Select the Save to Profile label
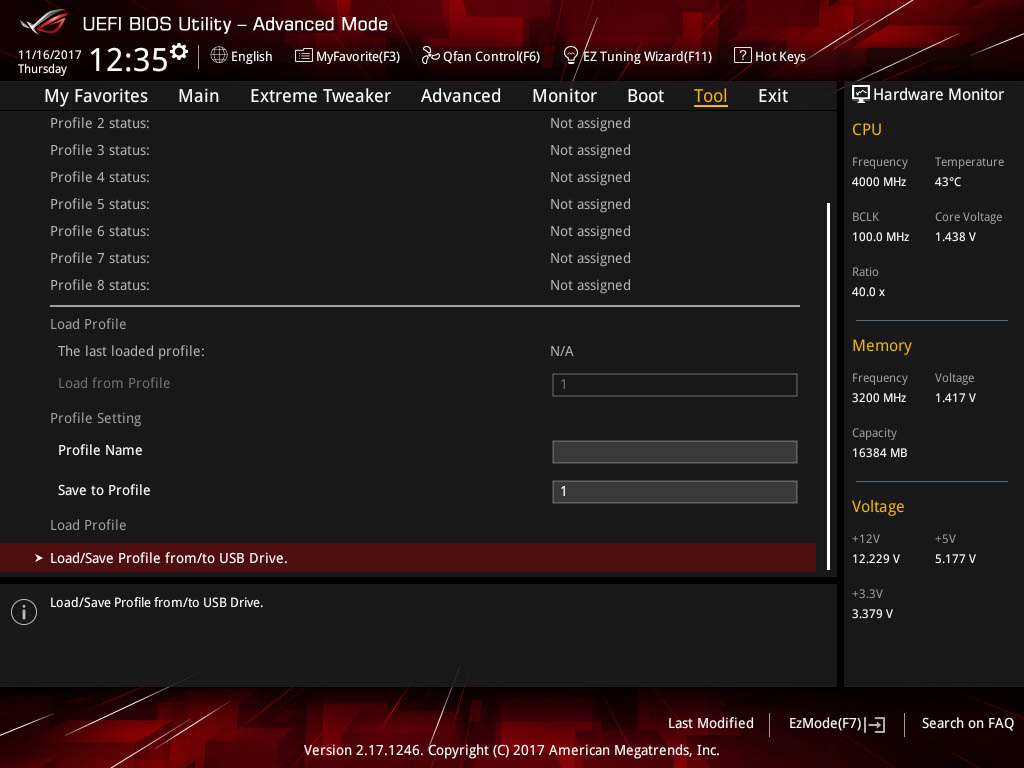The image size is (1024, 768). click(x=104, y=490)
